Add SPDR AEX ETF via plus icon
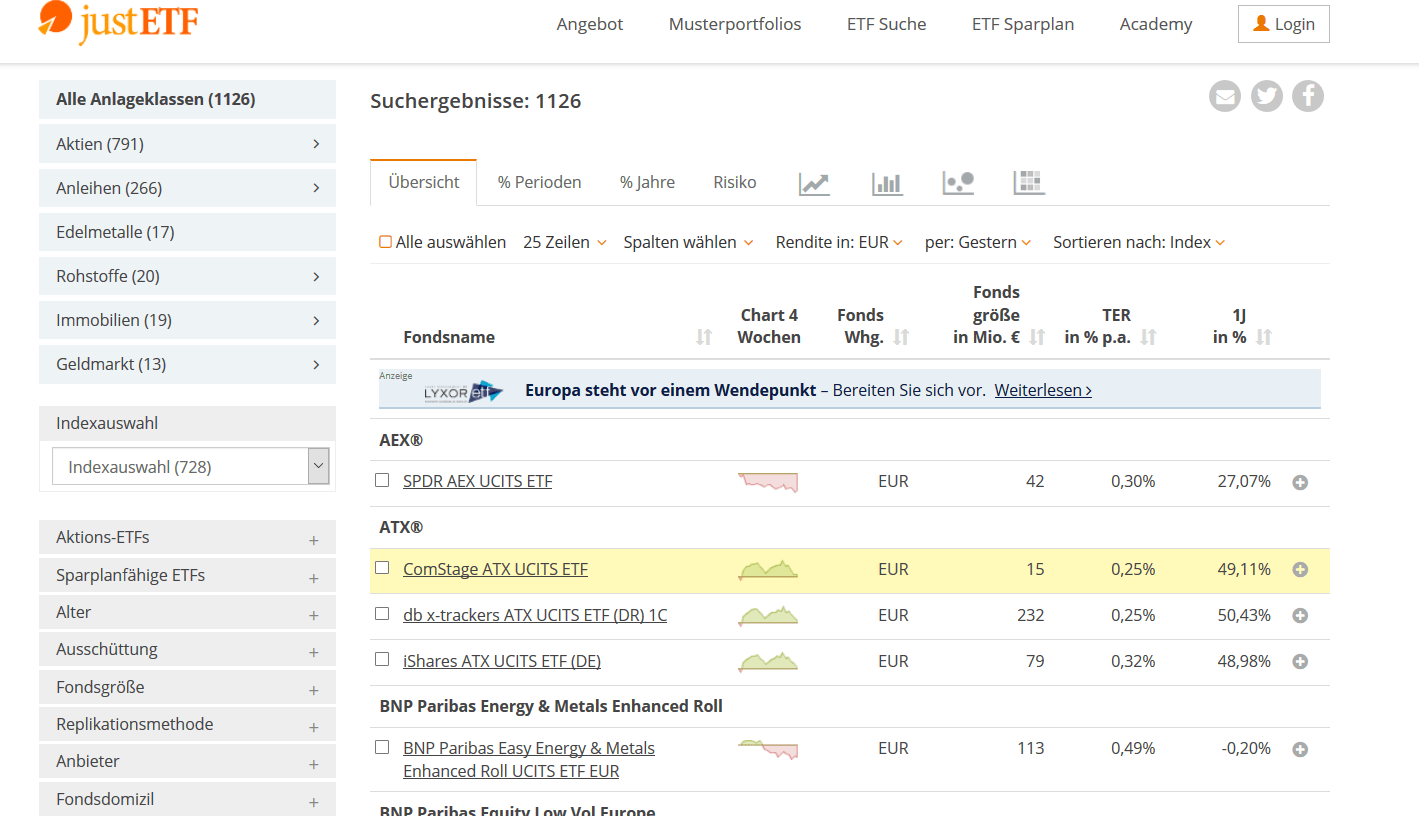The width and height of the screenshot is (1419, 816). 1300,482
